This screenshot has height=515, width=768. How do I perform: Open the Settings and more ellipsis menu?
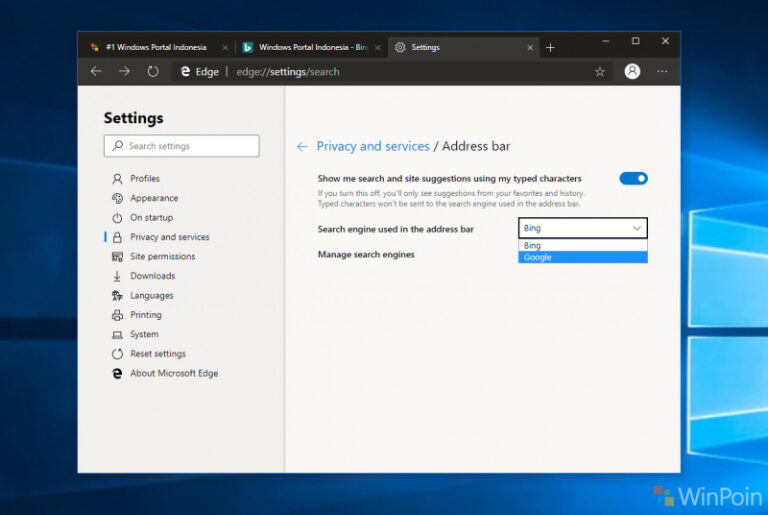coord(662,72)
